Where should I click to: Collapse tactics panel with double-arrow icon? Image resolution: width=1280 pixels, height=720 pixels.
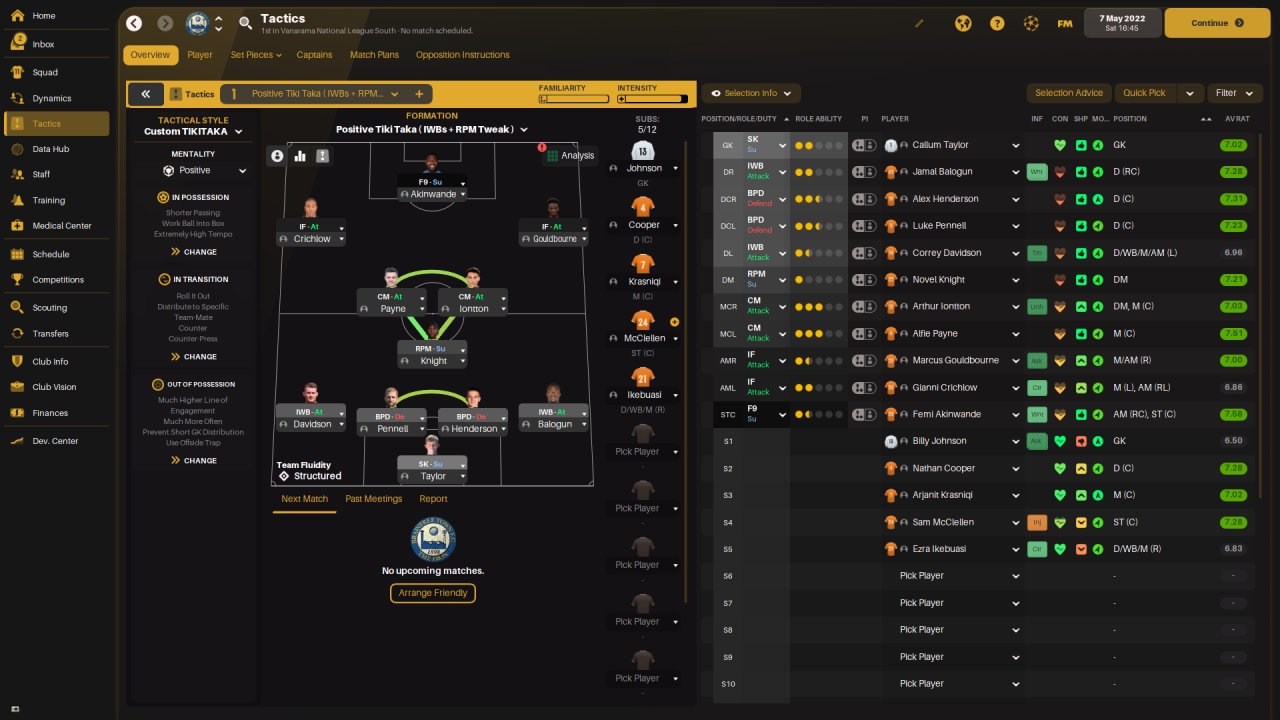pyautogui.click(x=145, y=94)
